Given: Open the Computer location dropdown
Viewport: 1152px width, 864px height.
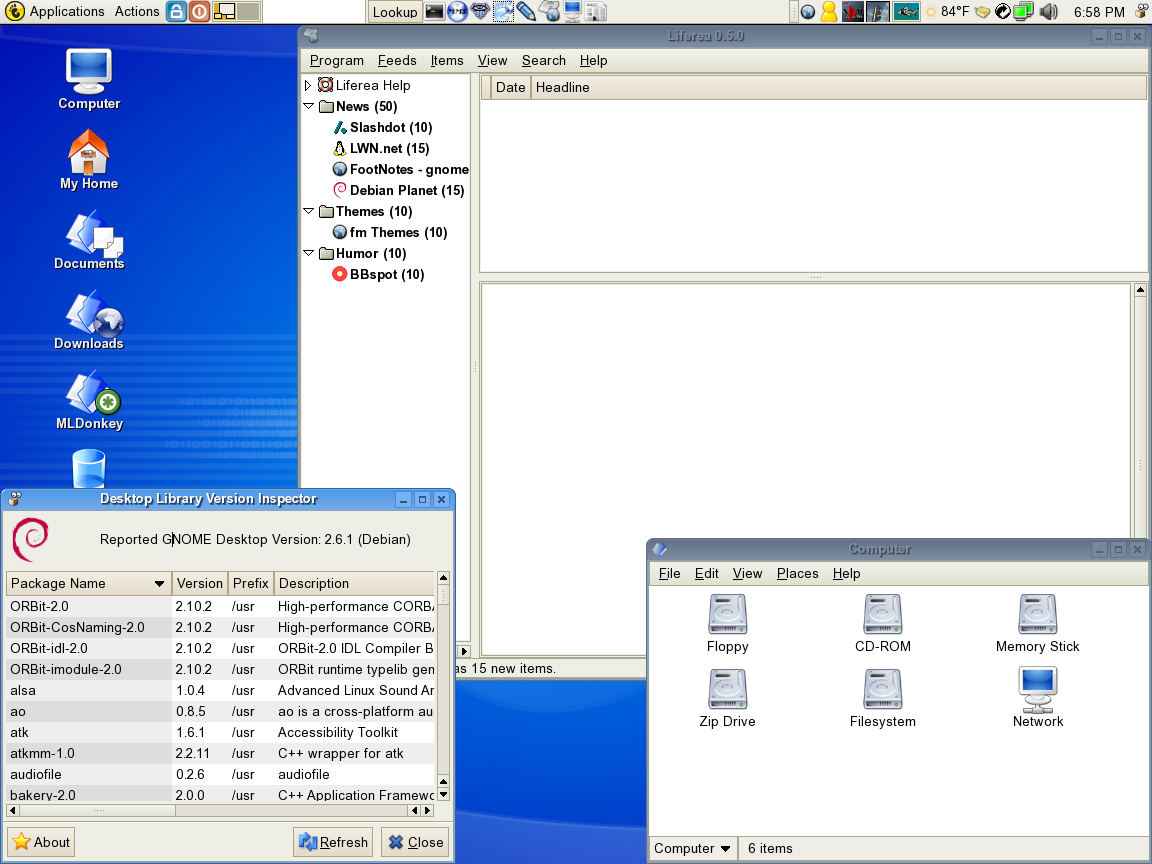Looking at the screenshot, I should pyautogui.click(x=692, y=849).
